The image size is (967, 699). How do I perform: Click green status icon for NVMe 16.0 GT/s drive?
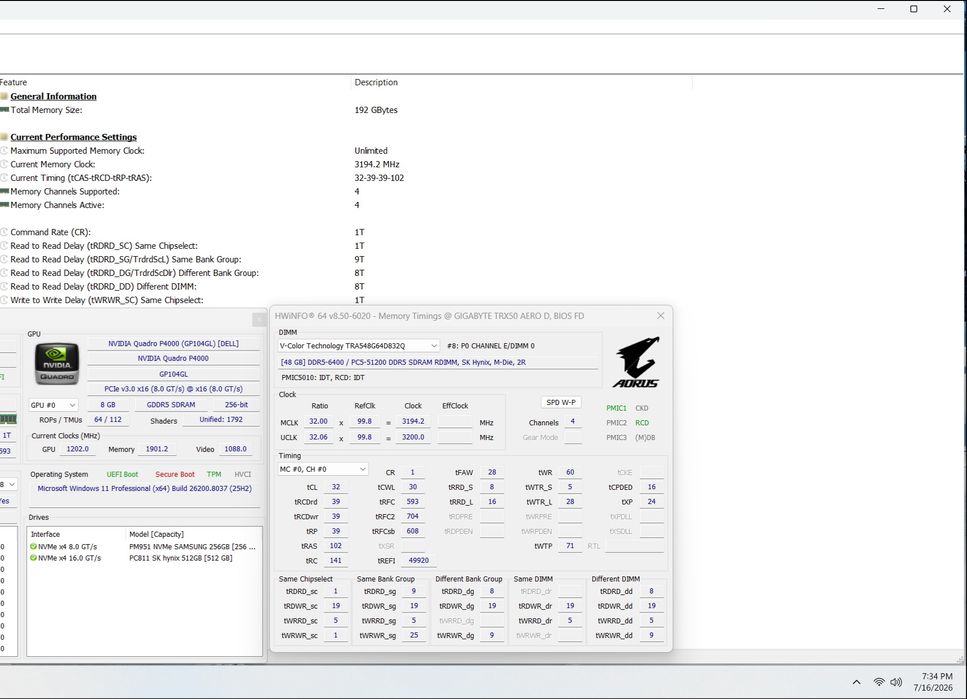(33, 558)
